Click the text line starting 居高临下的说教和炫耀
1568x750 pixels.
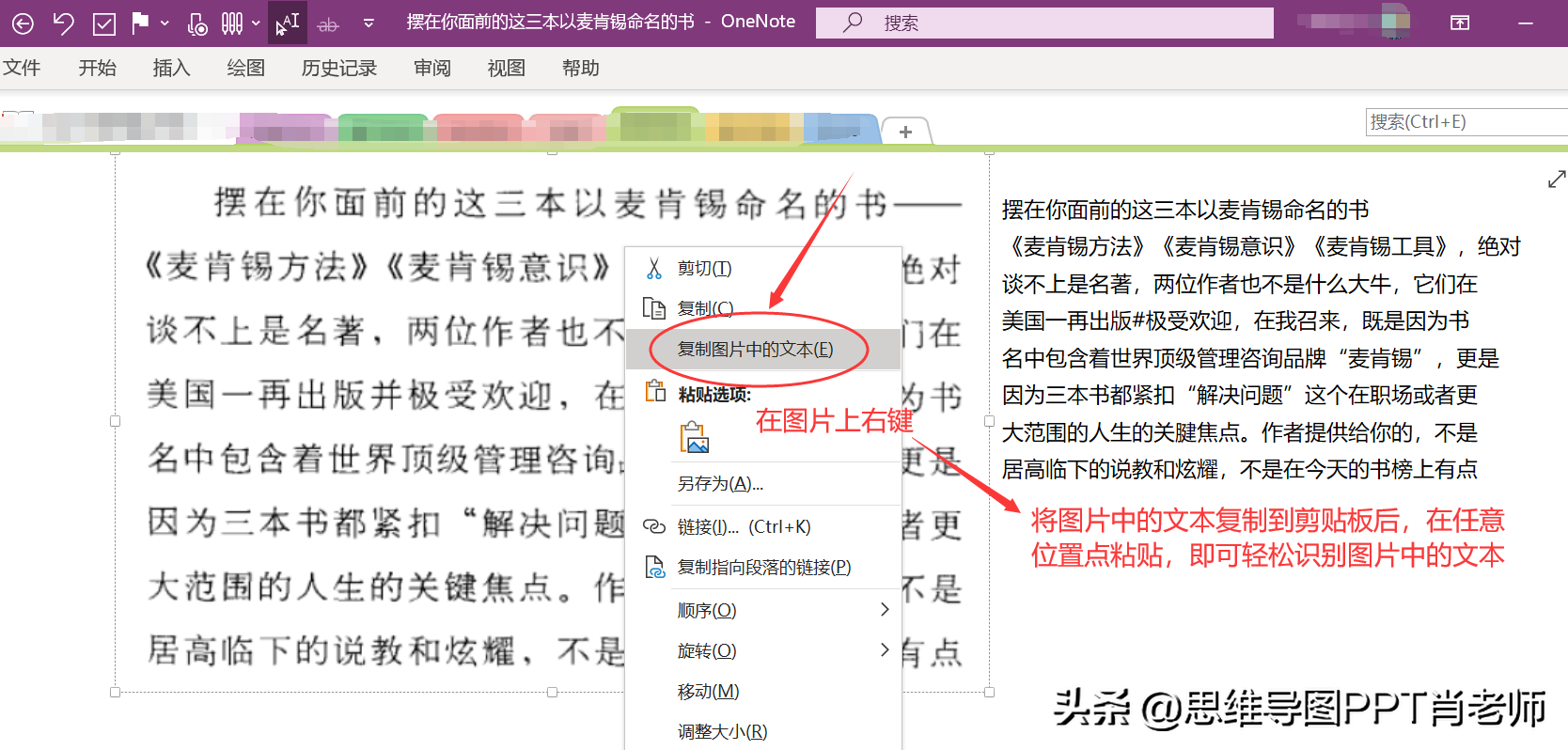[x=1239, y=469]
